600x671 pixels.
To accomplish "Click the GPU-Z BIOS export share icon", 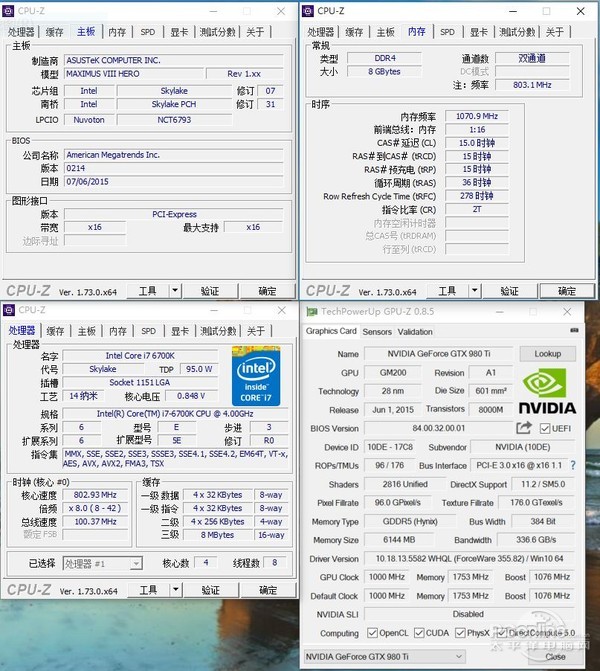I will coord(524,428).
